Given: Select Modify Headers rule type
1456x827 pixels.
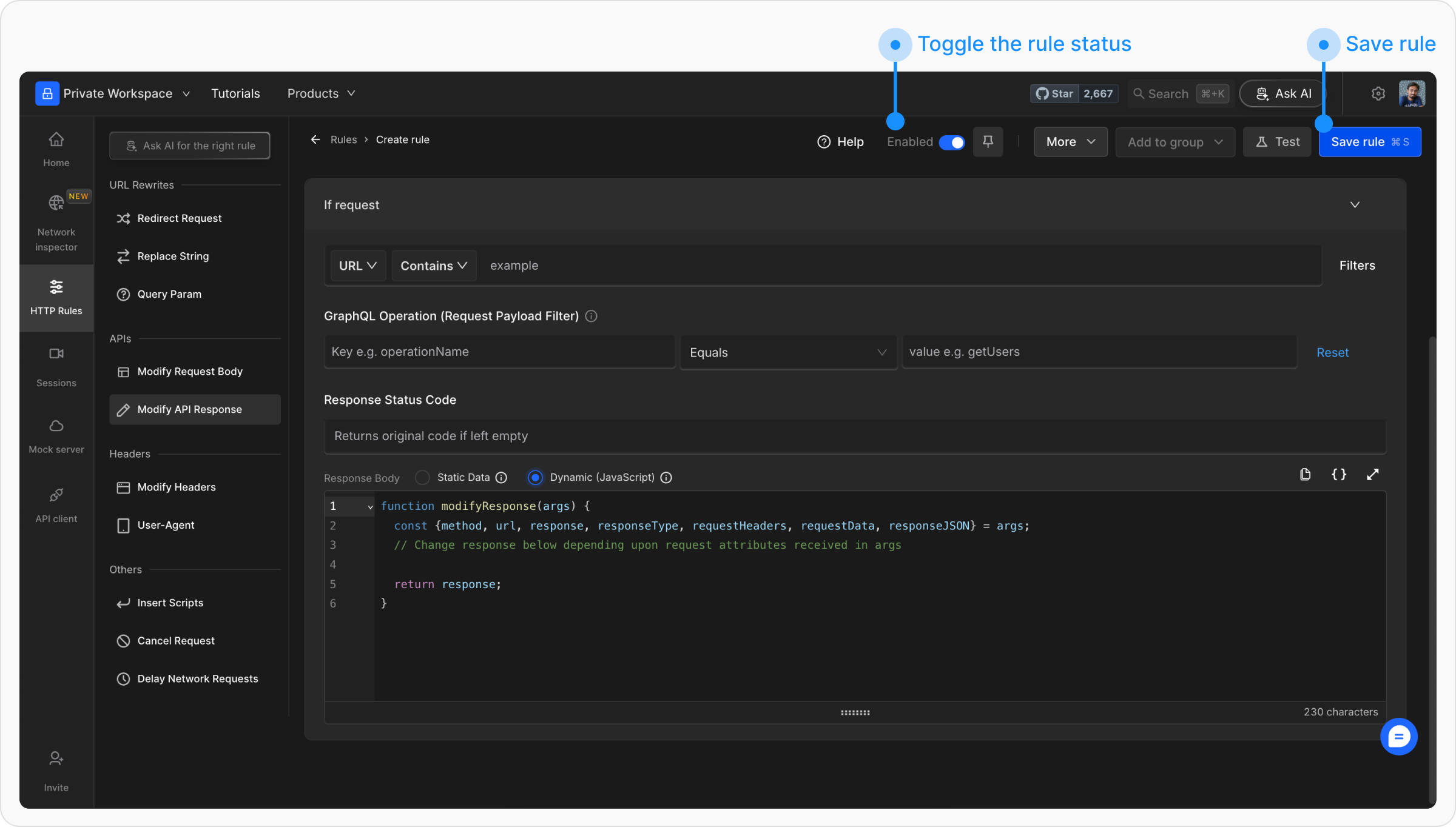Looking at the screenshot, I should [176, 487].
